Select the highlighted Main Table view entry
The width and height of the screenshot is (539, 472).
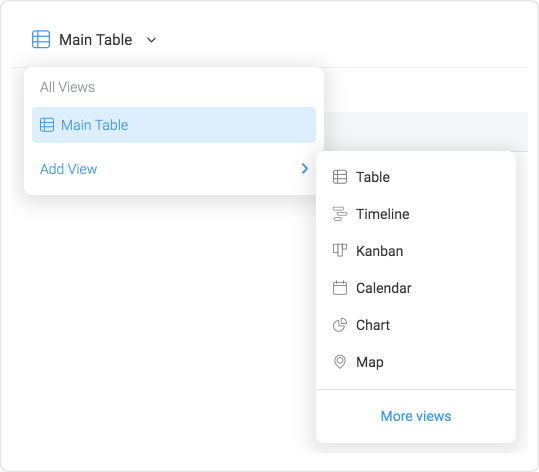174,125
